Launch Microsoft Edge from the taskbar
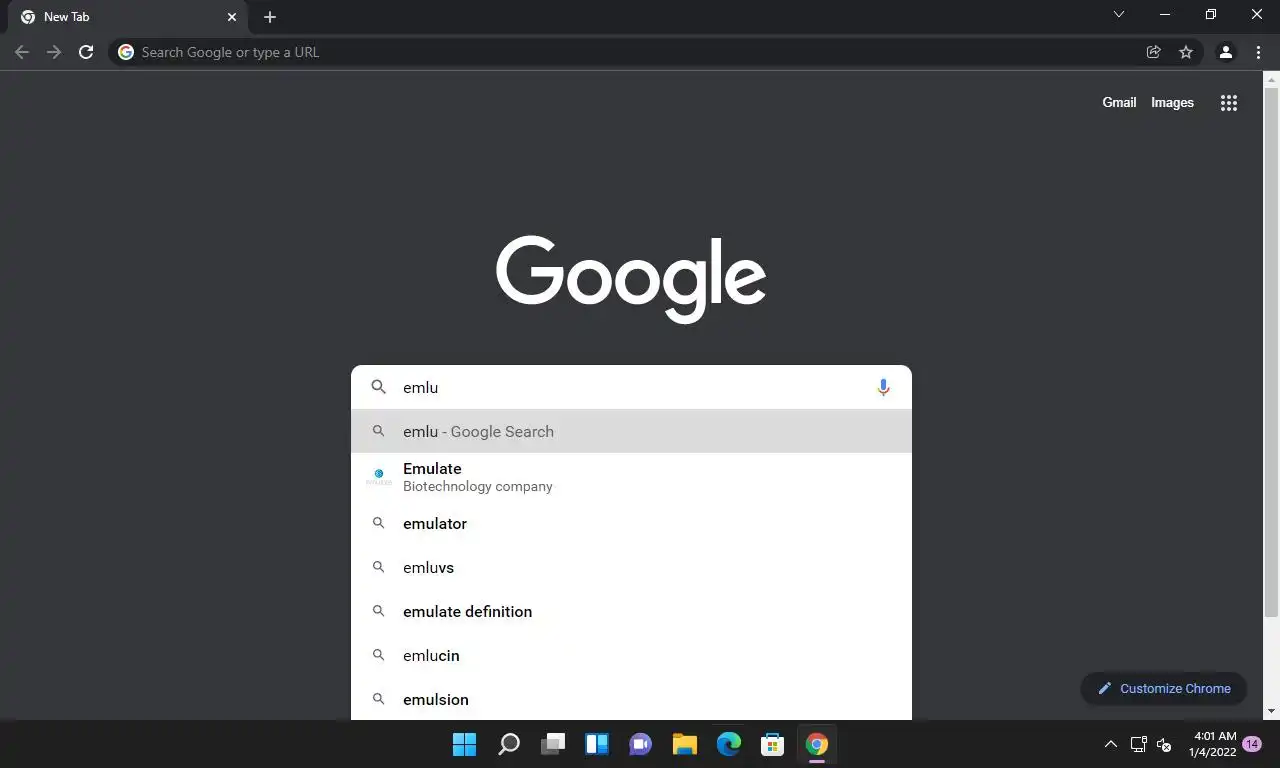The width and height of the screenshot is (1280, 768). pyautogui.click(x=729, y=744)
